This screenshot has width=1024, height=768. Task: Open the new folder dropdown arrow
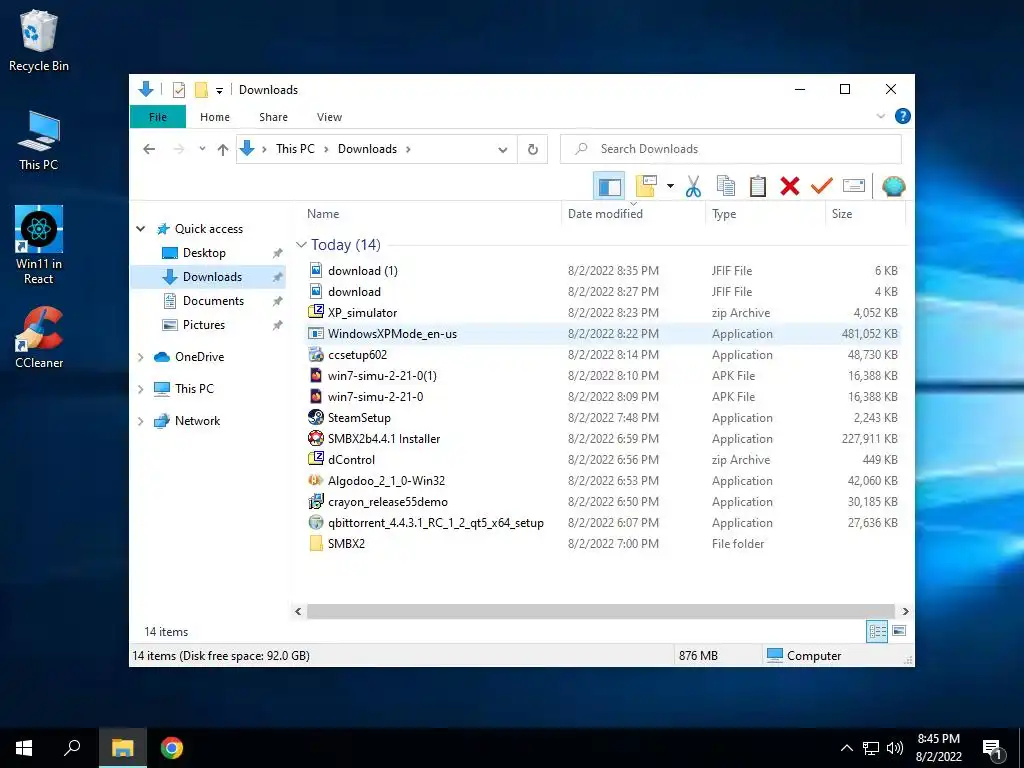click(x=670, y=186)
